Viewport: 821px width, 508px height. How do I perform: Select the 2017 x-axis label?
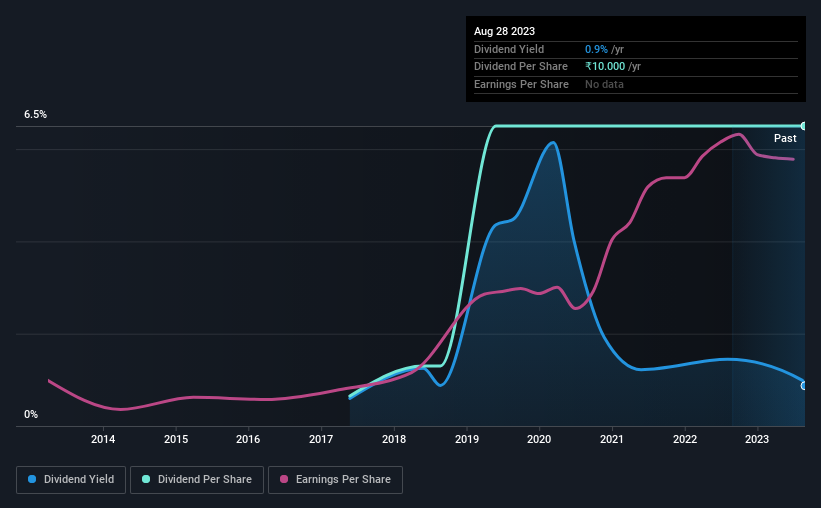[x=320, y=439]
